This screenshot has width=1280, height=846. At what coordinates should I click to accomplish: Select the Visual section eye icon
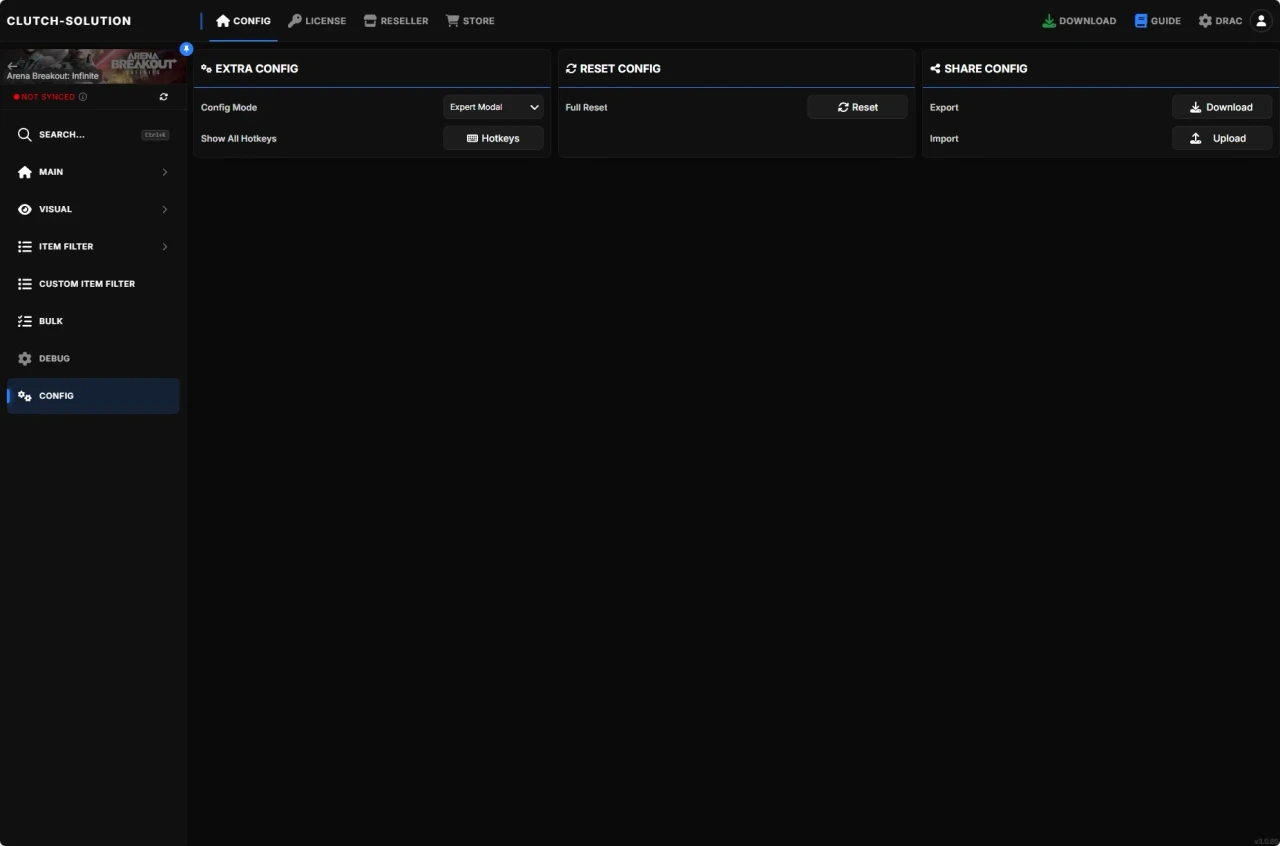click(x=24, y=209)
